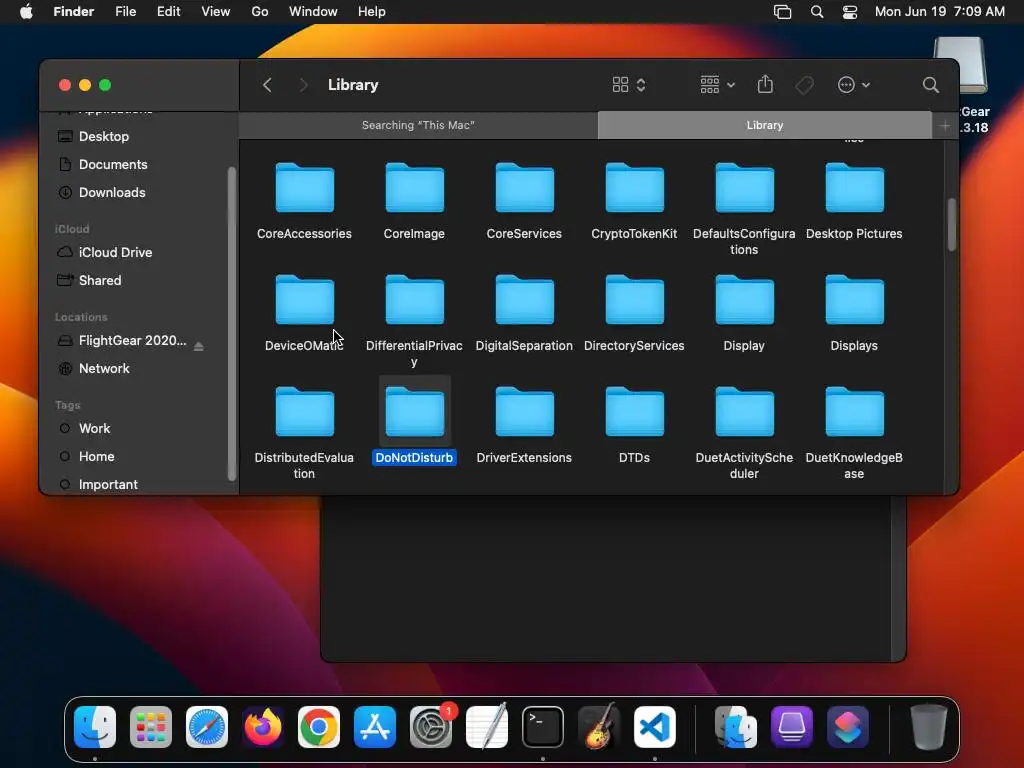The height and width of the screenshot is (768, 1024).
Task: Open the Edit menu
Action: 168,12
